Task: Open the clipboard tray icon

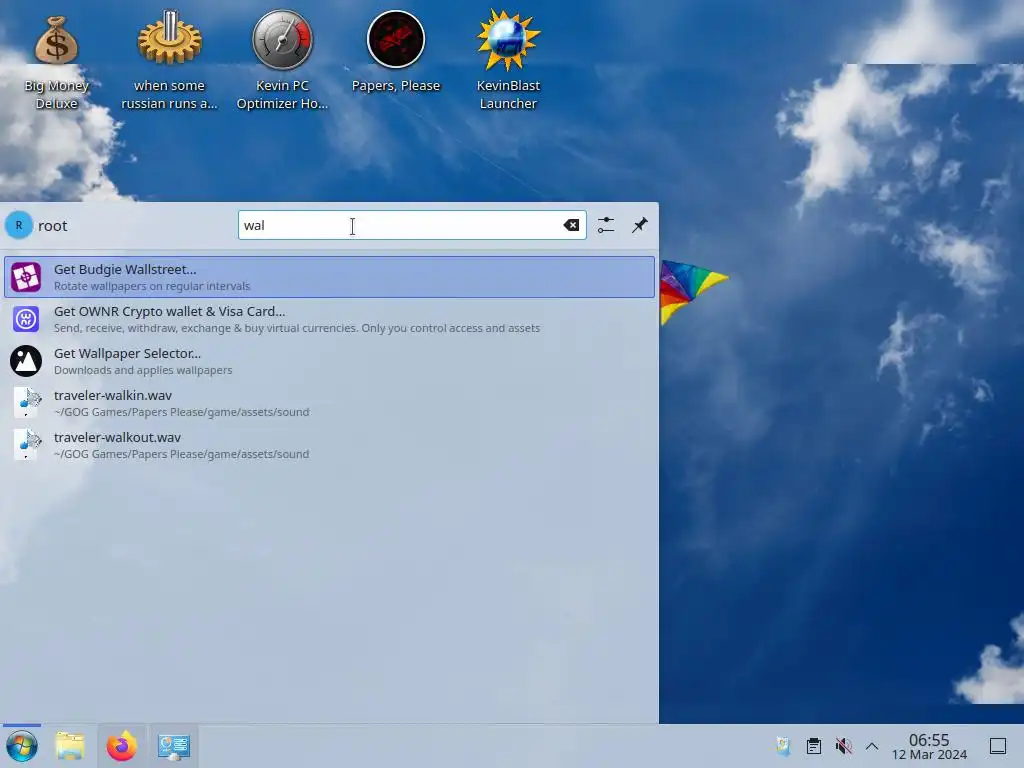Action: click(814, 746)
